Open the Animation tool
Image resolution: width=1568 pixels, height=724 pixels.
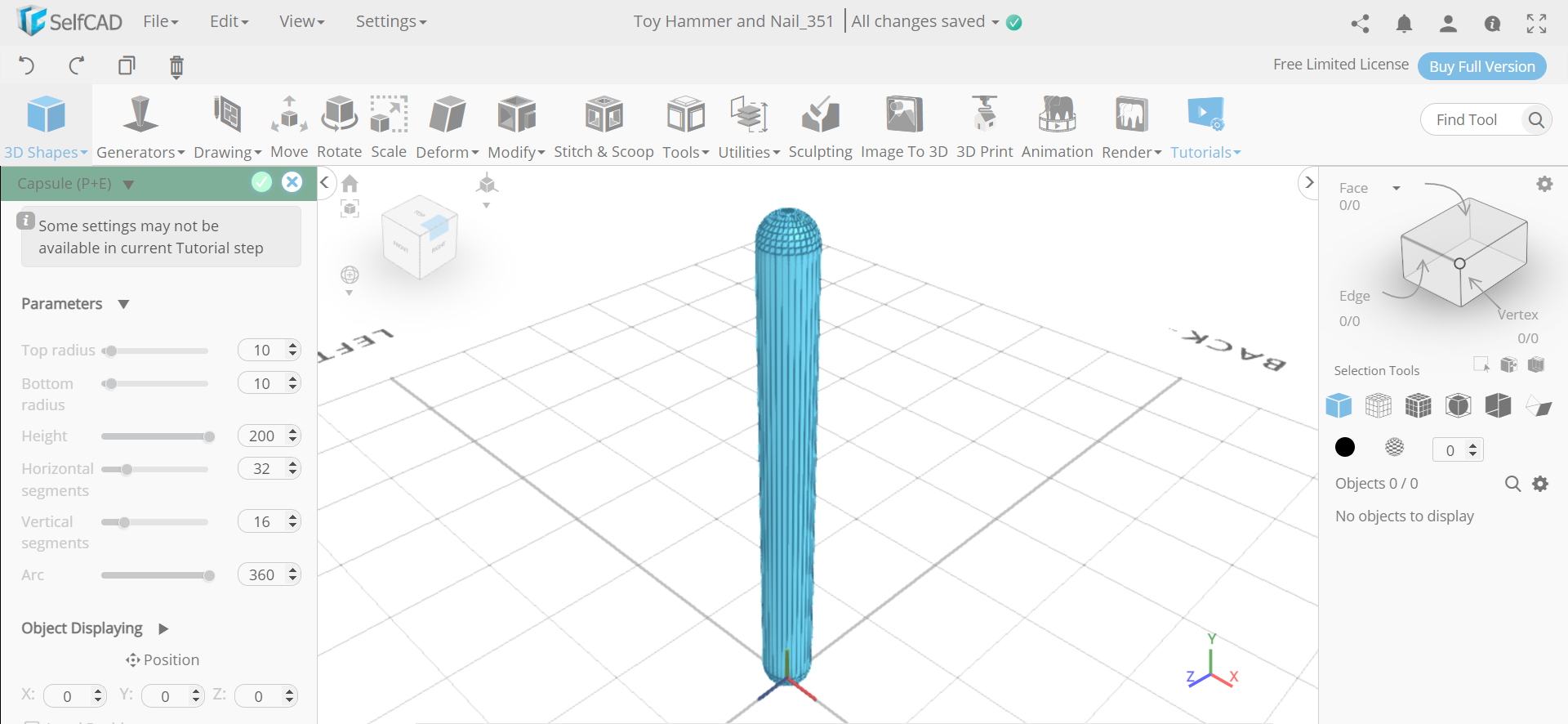pos(1057,127)
